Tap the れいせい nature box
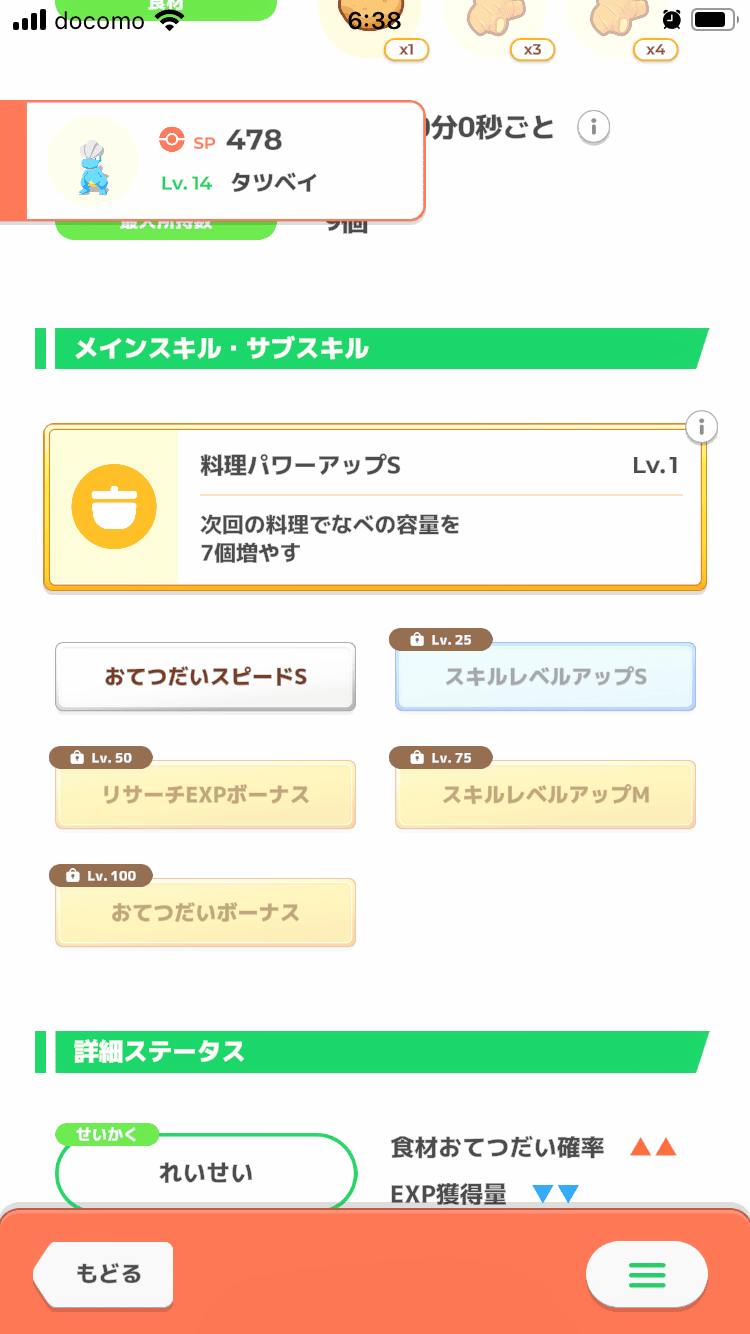Image resolution: width=750 pixels, height=1334 pixels. (206, 1173)
